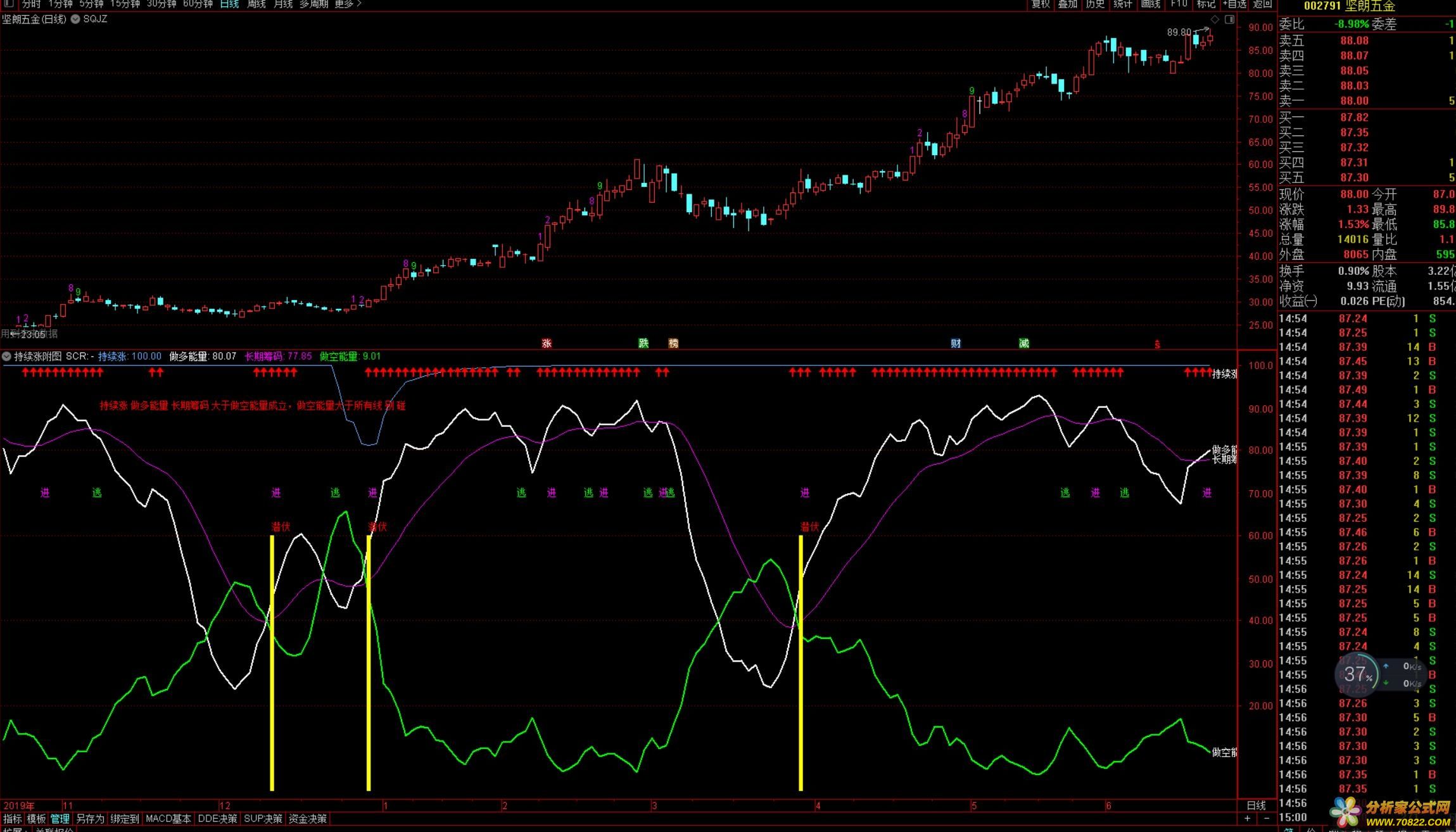
Task: Select the 60分钟 period
Action: click(198, 4)
